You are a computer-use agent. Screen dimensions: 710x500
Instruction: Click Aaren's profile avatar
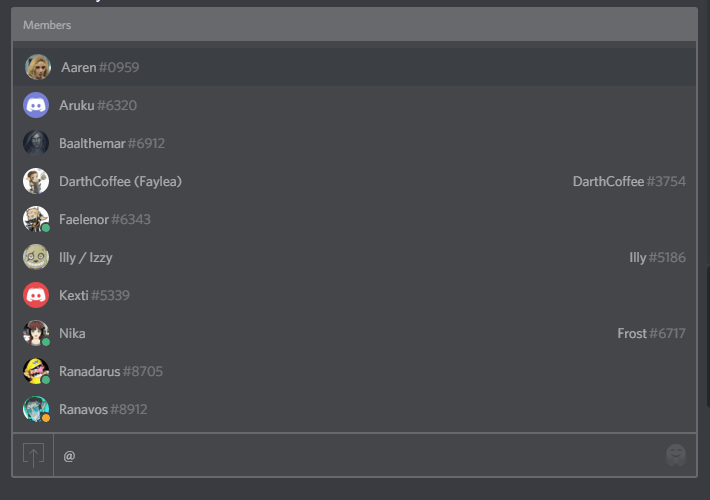38,67
